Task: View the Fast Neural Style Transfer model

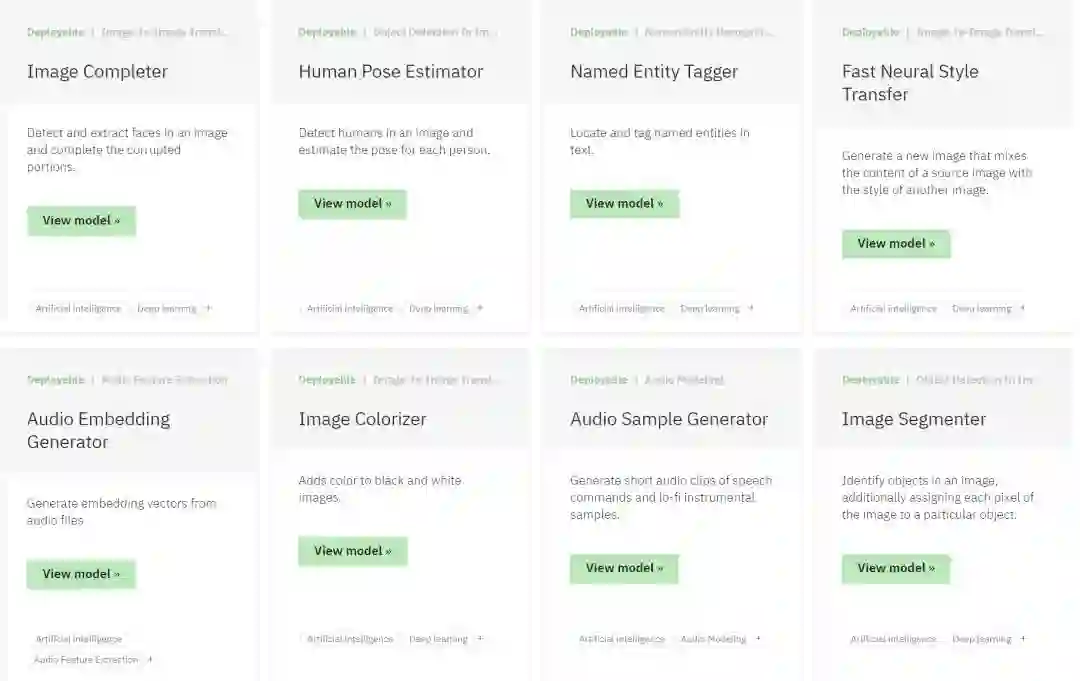Action: click(x=896, y=244)
